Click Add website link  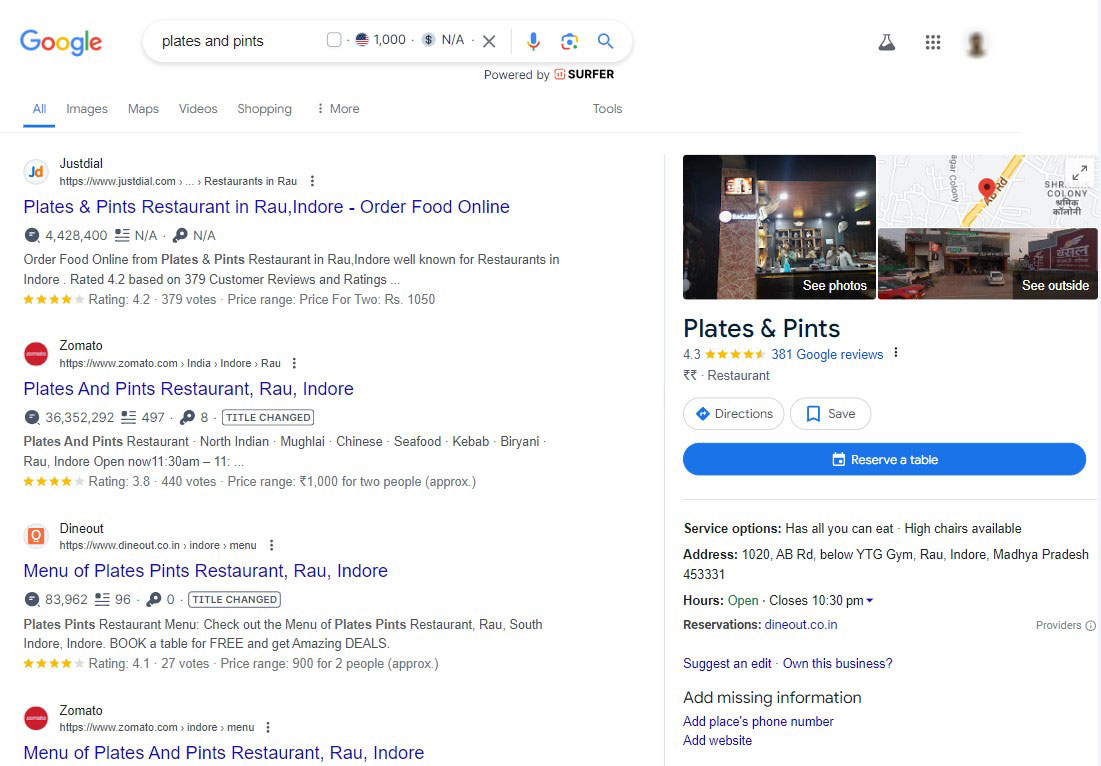pyautogui.click(x=718, y=741)
